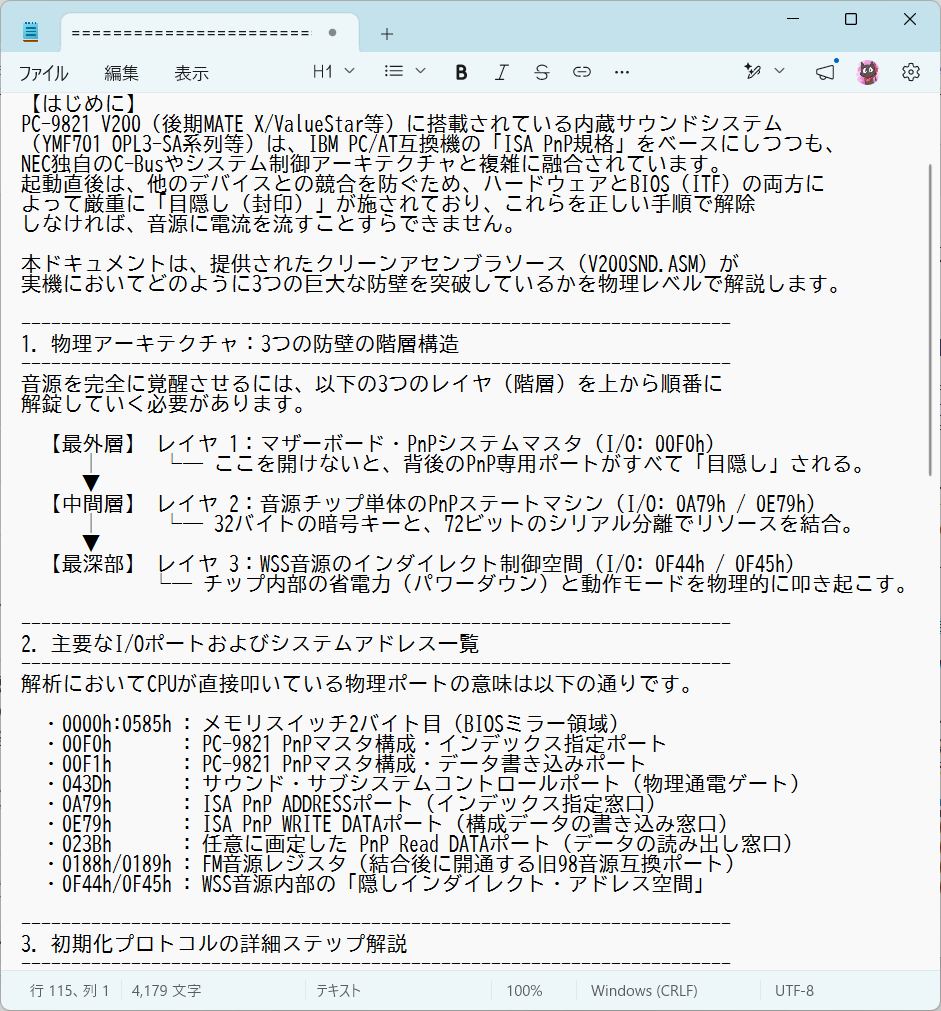
Task: Open a new tab with plus button
Action: pos(387,34)
